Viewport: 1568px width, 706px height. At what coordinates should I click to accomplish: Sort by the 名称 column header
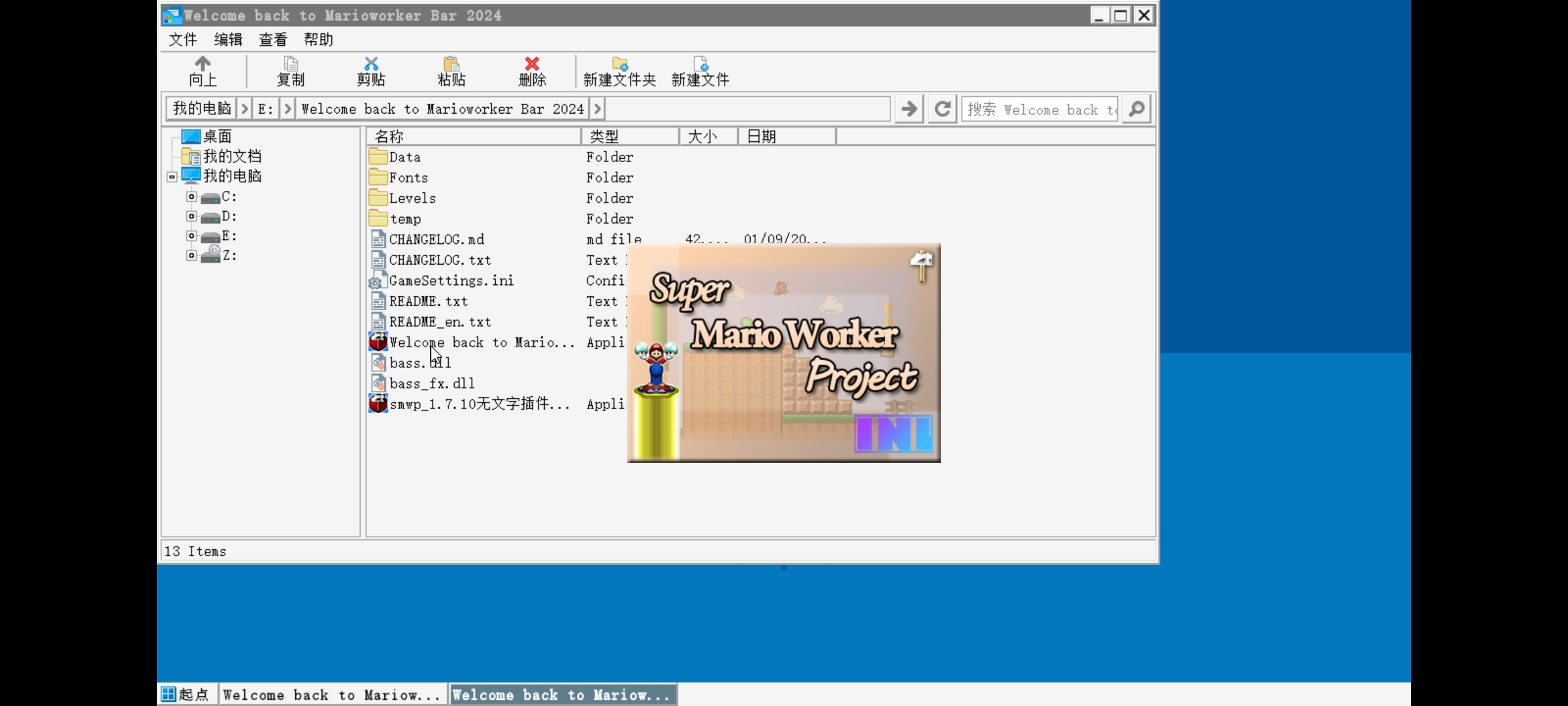pos(474,136)
